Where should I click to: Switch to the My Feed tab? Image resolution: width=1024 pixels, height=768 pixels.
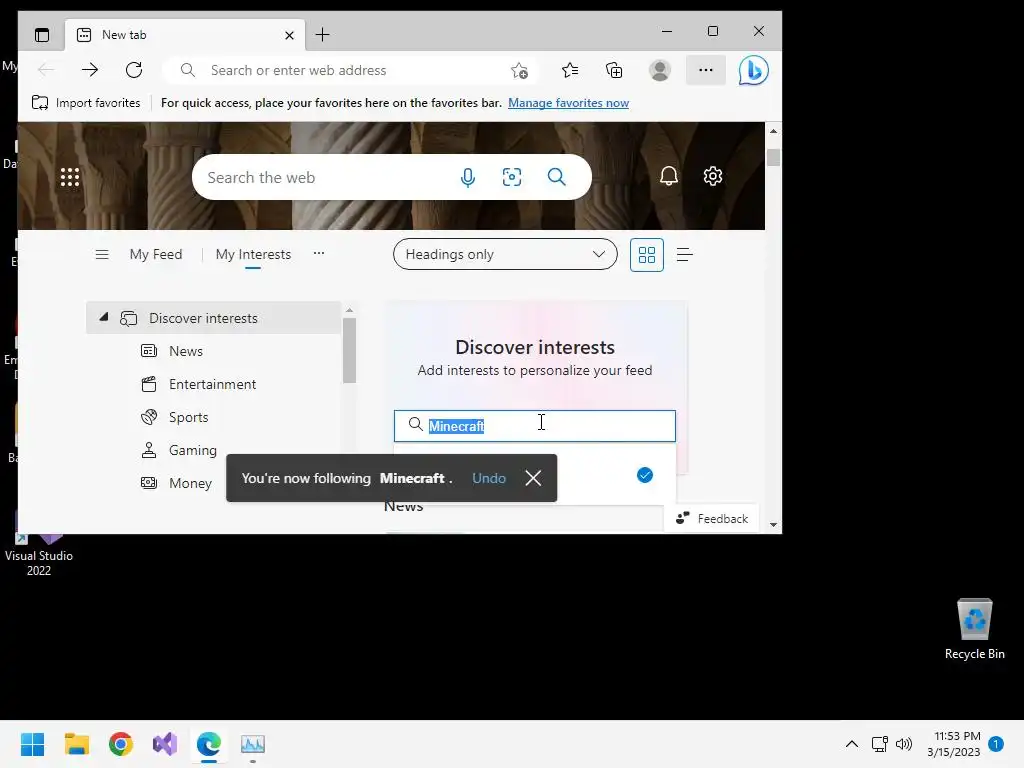tap(156, 254)
